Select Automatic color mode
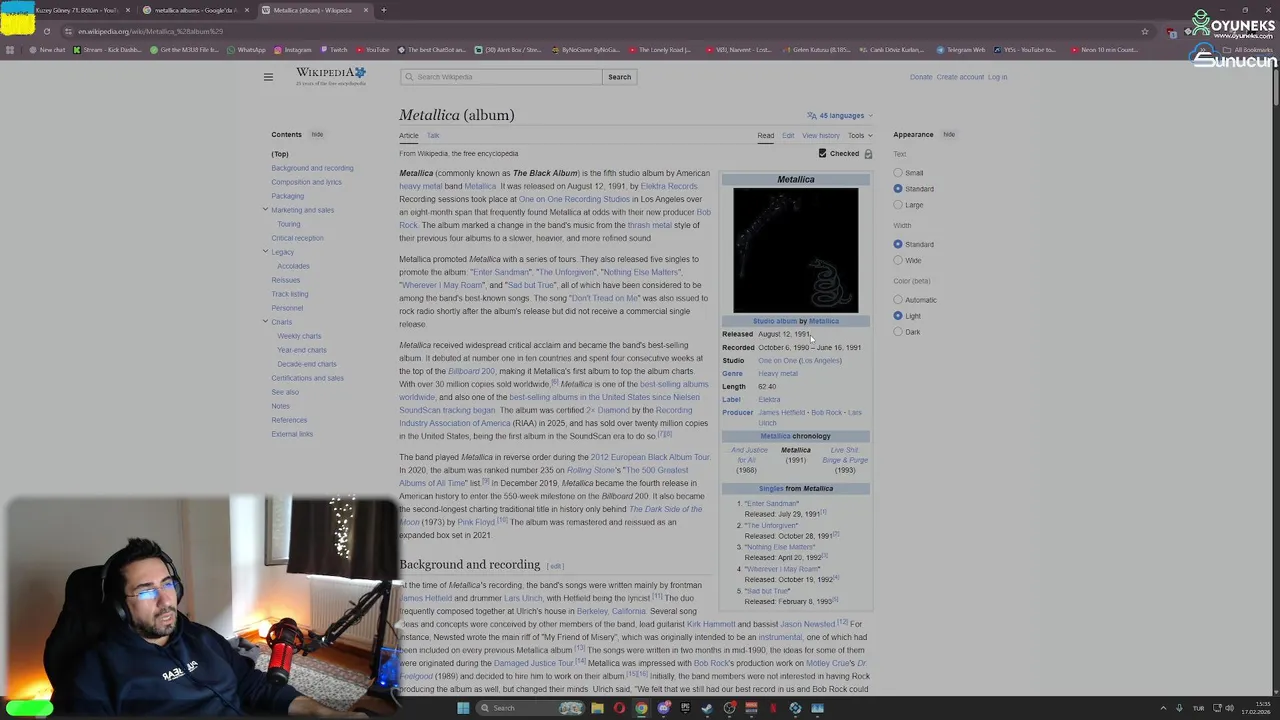This screenshot has height=720, width=1280. click(x=898, y=300)
